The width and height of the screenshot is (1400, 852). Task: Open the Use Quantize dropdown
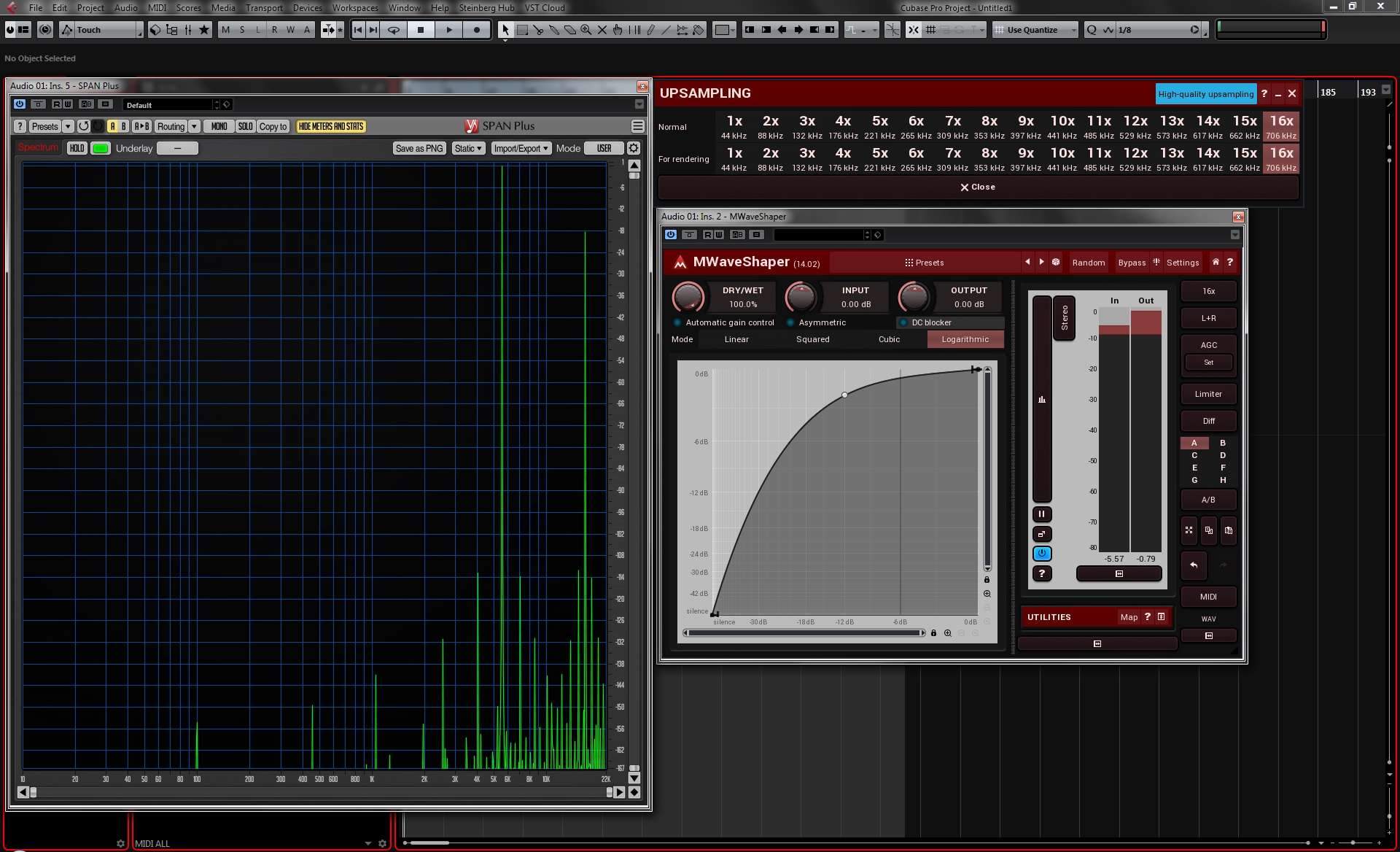[1035, 30]
